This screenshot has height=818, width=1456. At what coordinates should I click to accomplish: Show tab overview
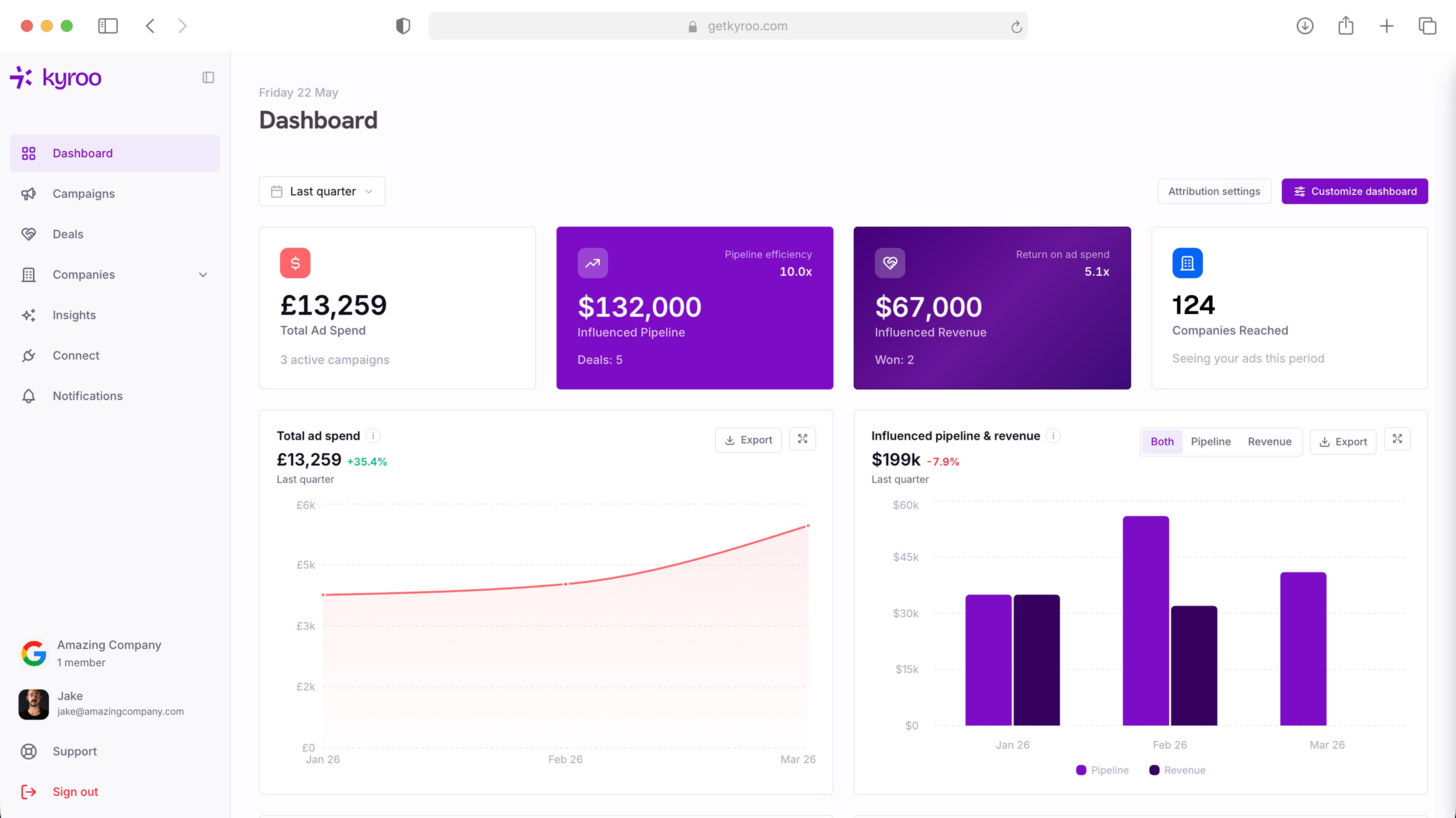[1427, 26]
